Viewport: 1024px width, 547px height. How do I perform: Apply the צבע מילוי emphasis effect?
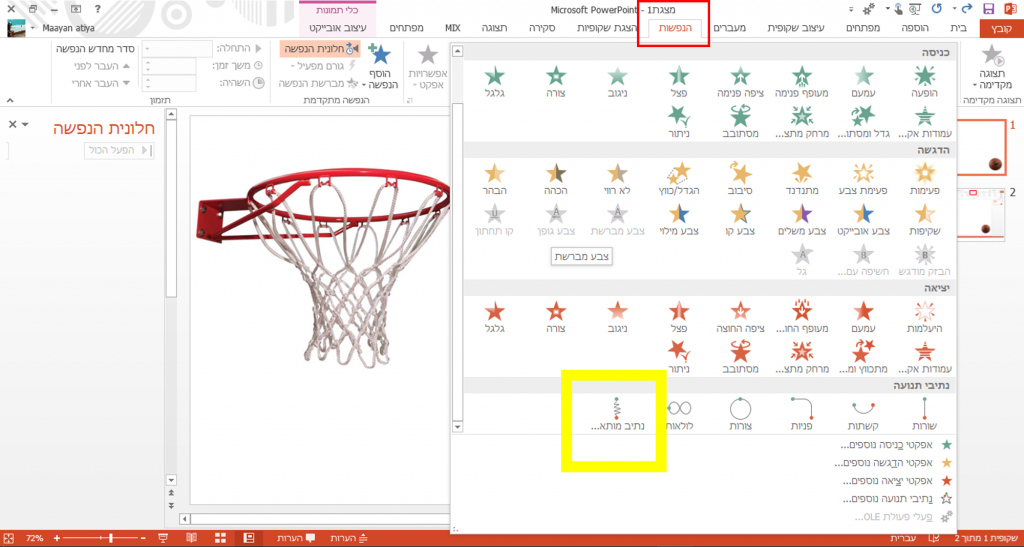pos(679,219)
